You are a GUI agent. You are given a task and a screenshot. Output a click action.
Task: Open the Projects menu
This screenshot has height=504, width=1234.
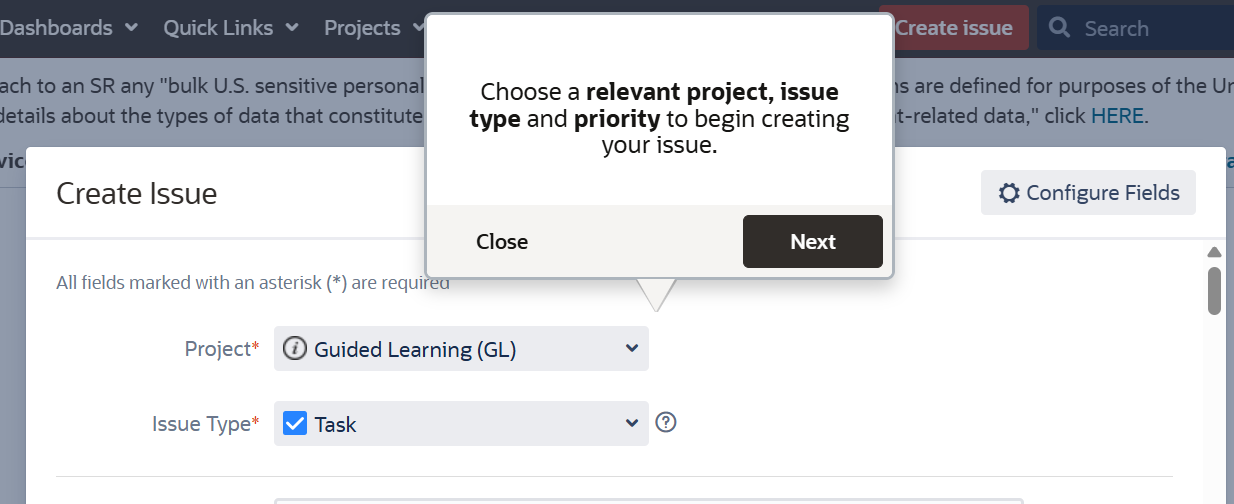[x=362, y=28]
